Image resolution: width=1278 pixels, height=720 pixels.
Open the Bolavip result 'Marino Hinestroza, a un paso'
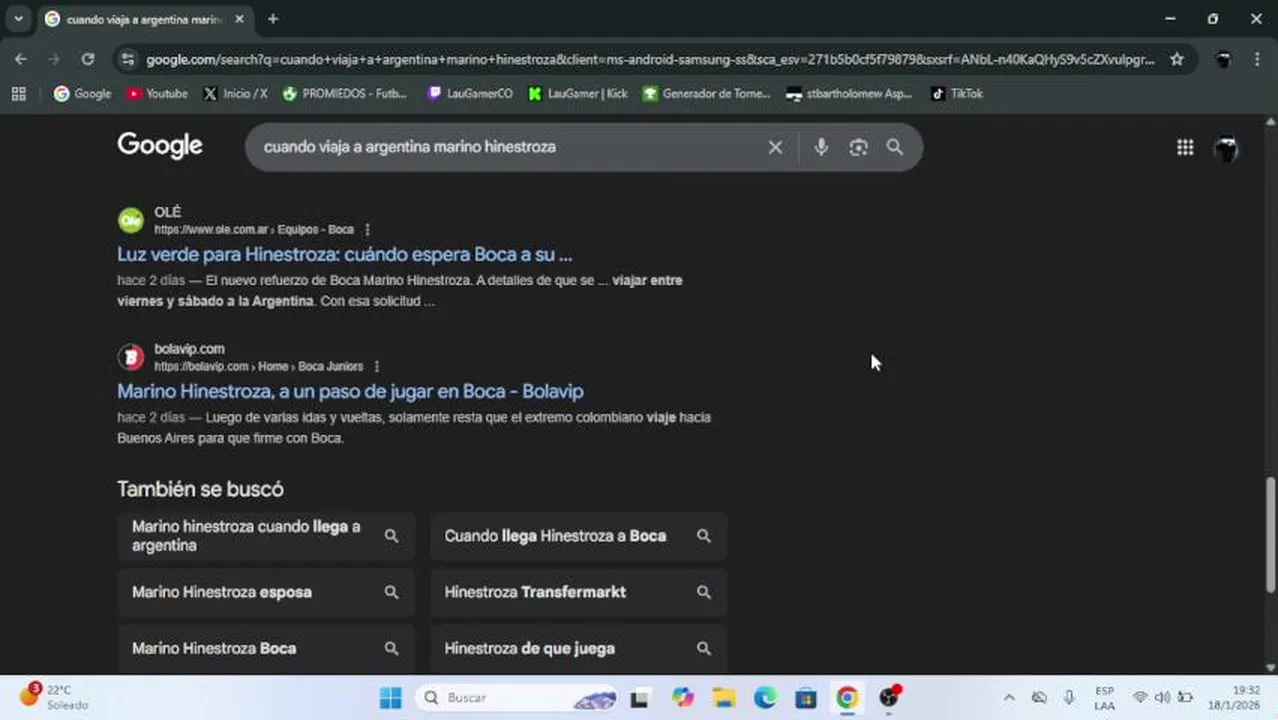point(350,391)
